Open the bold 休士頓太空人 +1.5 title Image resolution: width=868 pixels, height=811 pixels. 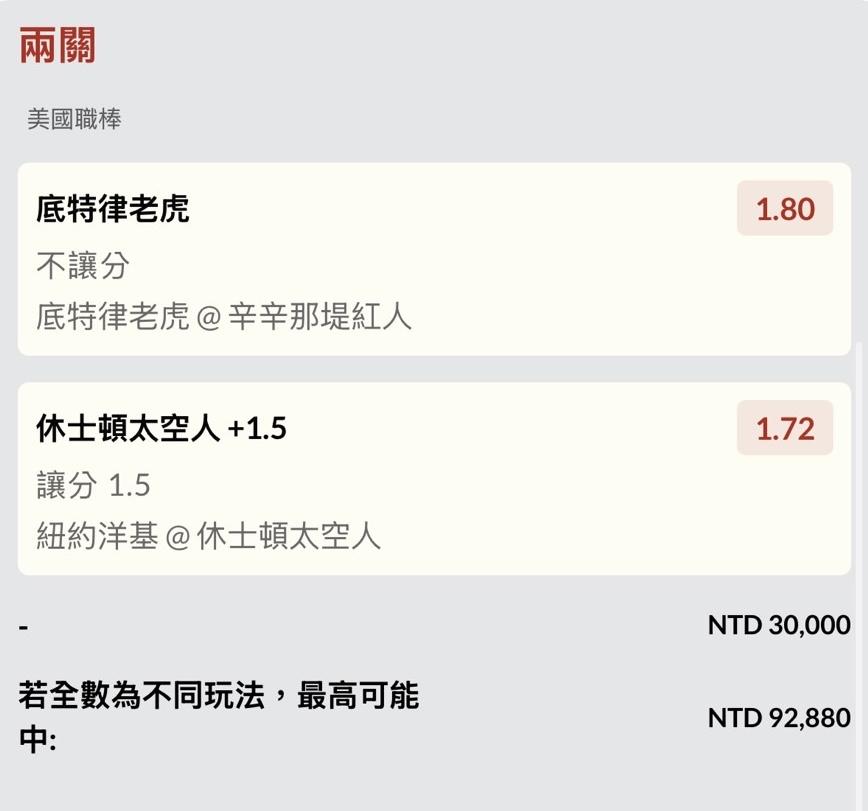pos(161,428)
